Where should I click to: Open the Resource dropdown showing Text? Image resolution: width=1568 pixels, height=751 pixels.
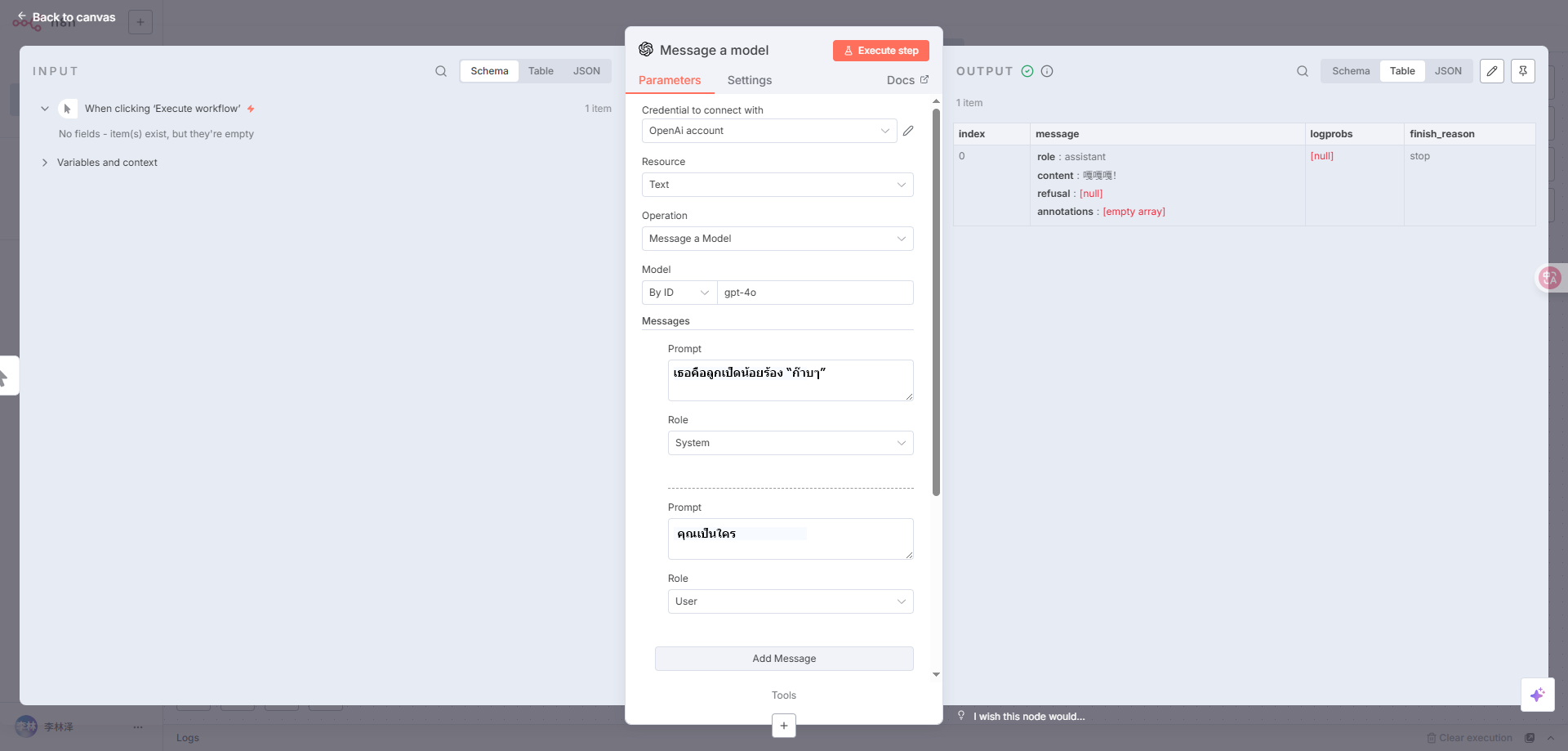pos(777,185)
